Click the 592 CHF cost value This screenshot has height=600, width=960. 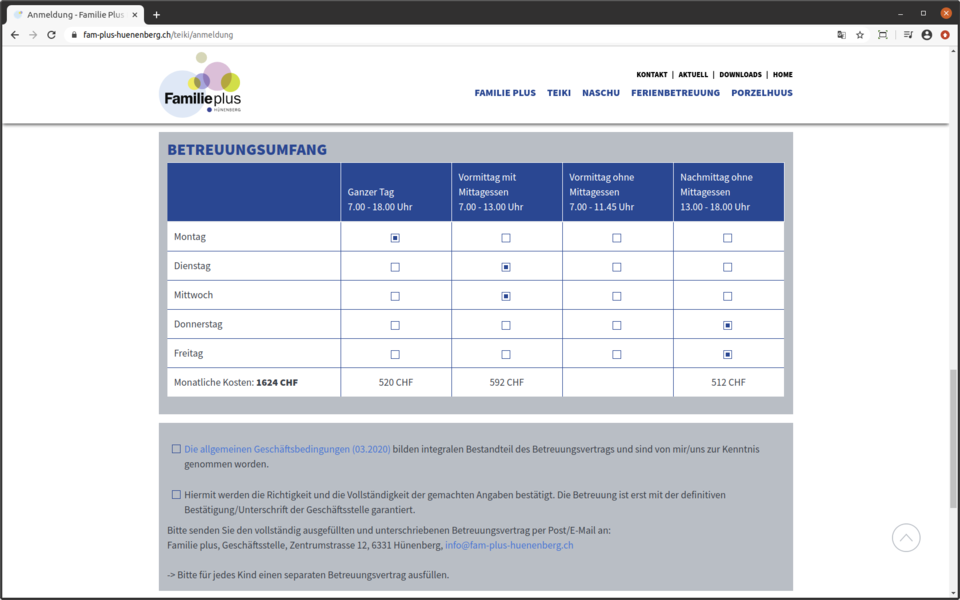tap(506, 382)
